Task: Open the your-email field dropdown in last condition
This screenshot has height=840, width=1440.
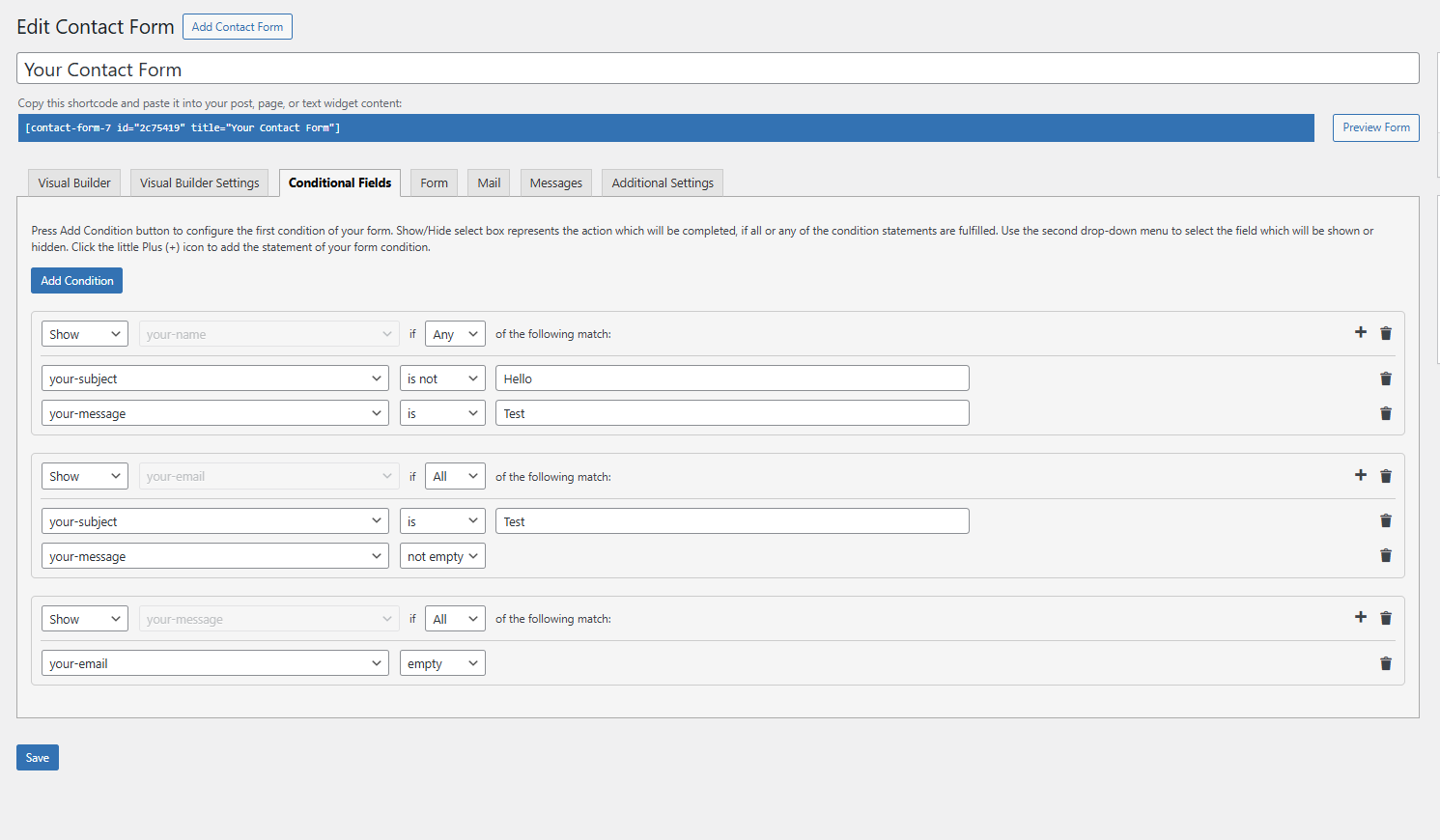Action: [215, 663]
